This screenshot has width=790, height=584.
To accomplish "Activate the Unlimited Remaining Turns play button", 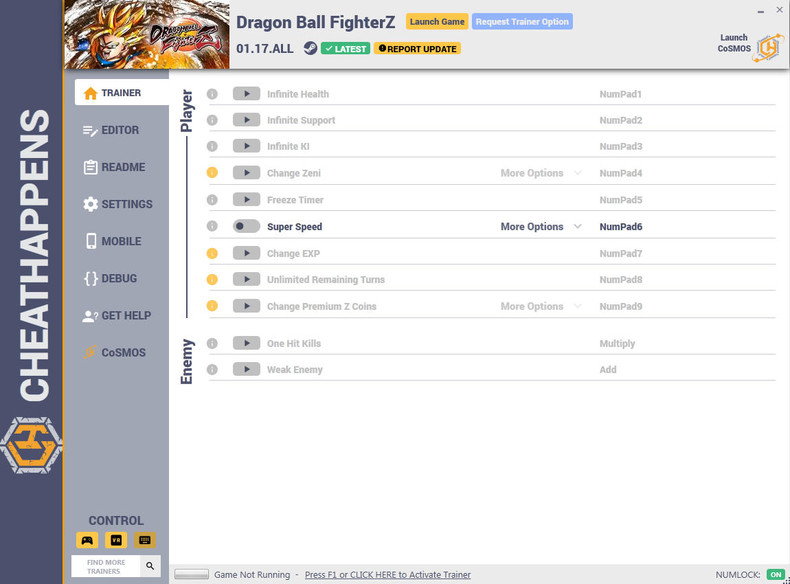I will point(246,279).
